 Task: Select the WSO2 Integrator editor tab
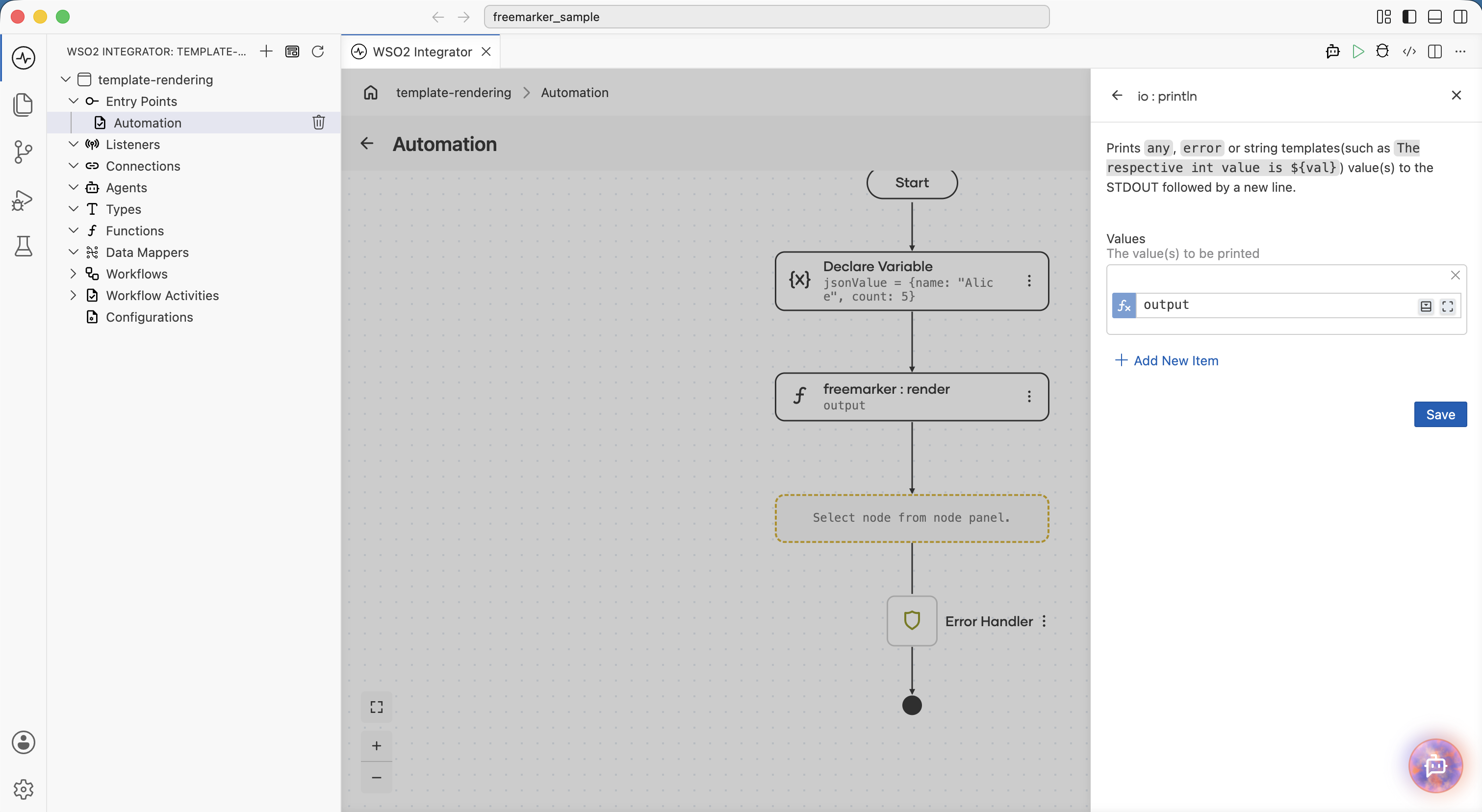(421, 52)
